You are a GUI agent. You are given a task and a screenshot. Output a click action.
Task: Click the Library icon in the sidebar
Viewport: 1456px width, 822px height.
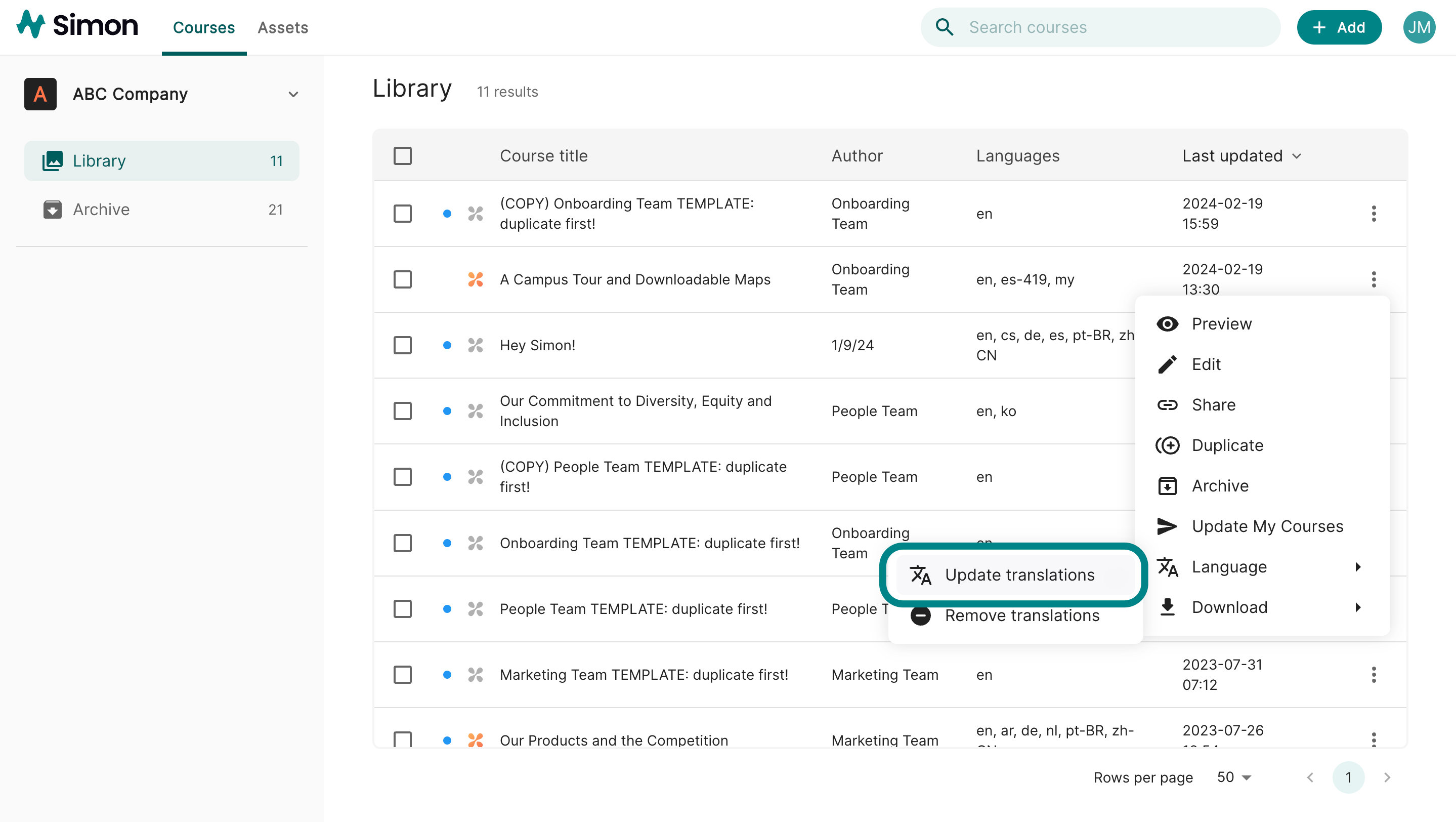click(52, 160)
